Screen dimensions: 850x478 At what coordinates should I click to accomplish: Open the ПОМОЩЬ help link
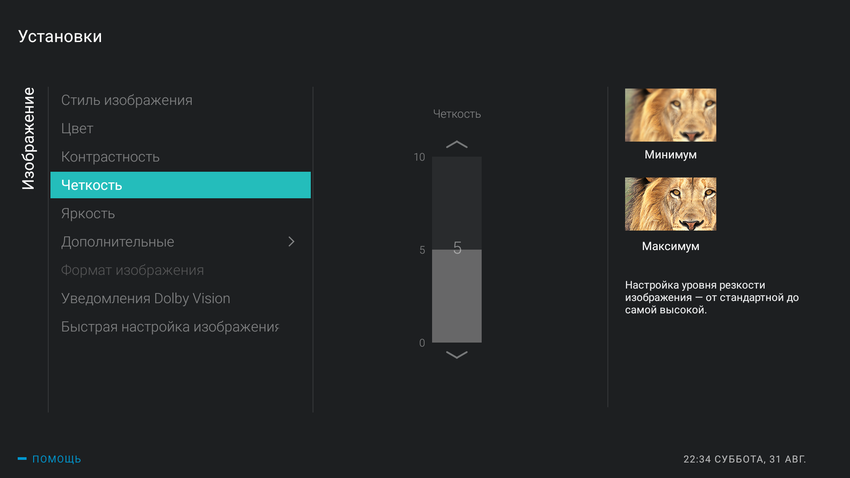tap(57, 459)
